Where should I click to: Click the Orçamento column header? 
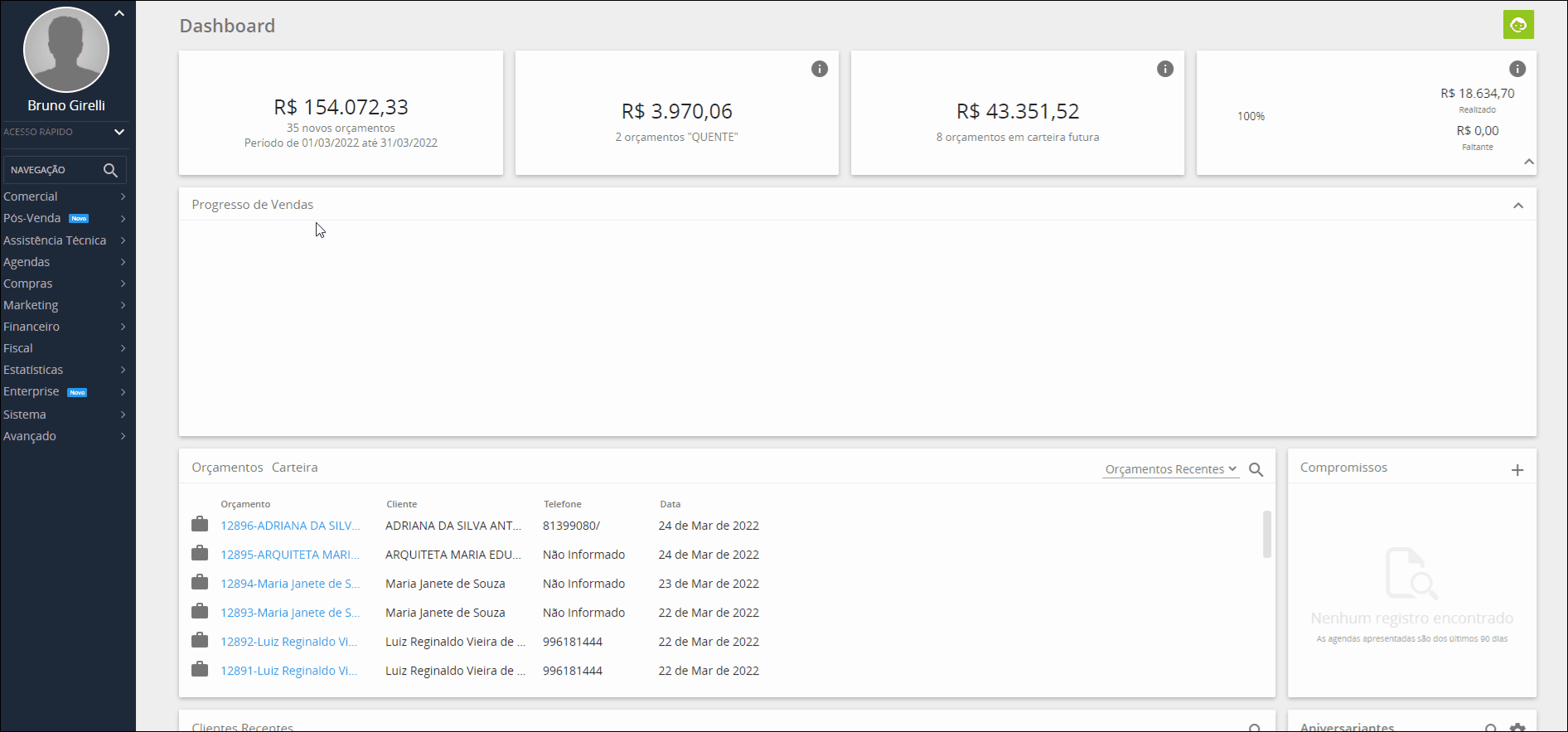(245, 504)
